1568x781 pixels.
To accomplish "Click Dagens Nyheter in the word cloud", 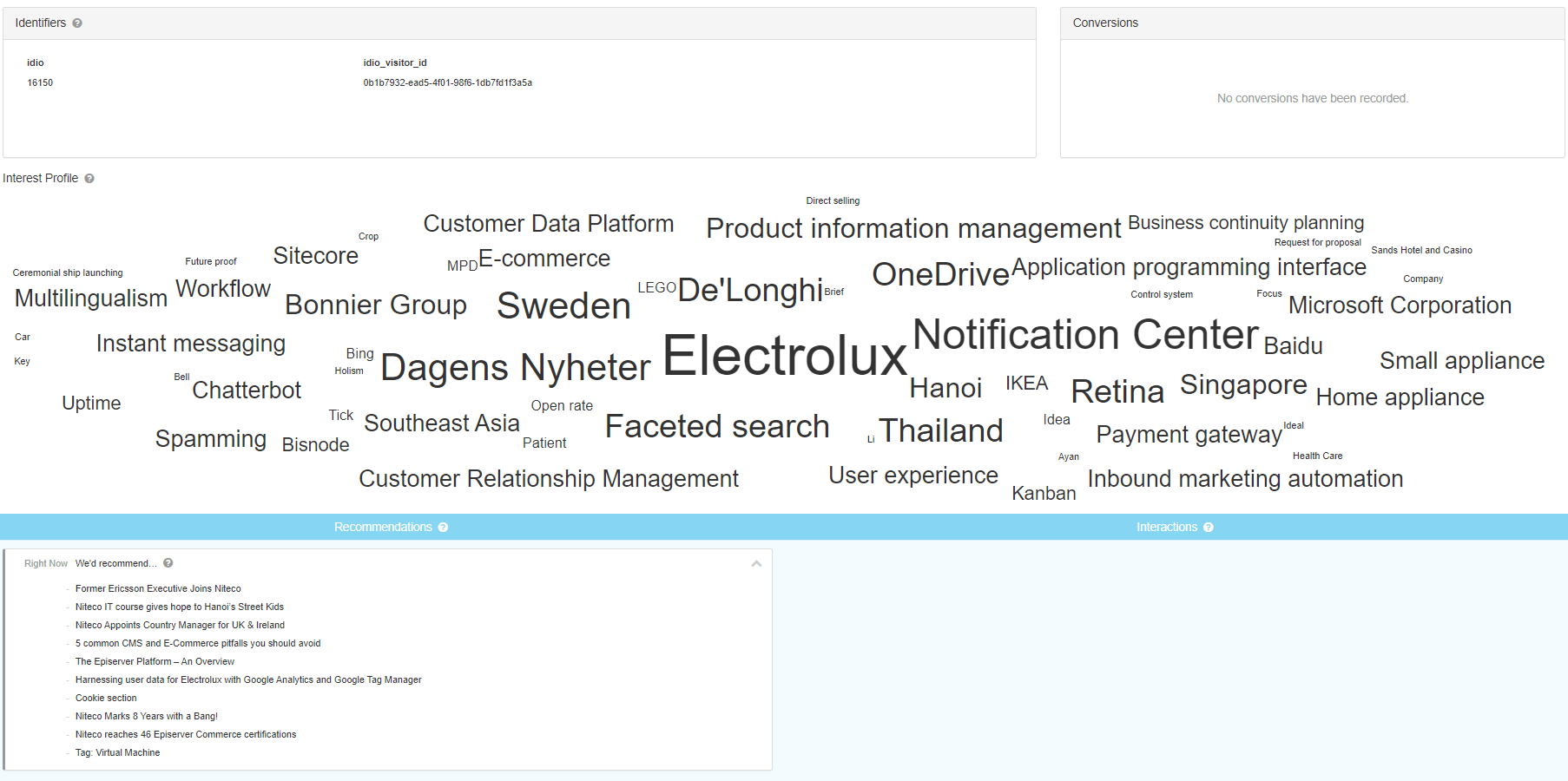I will point(516,368).
